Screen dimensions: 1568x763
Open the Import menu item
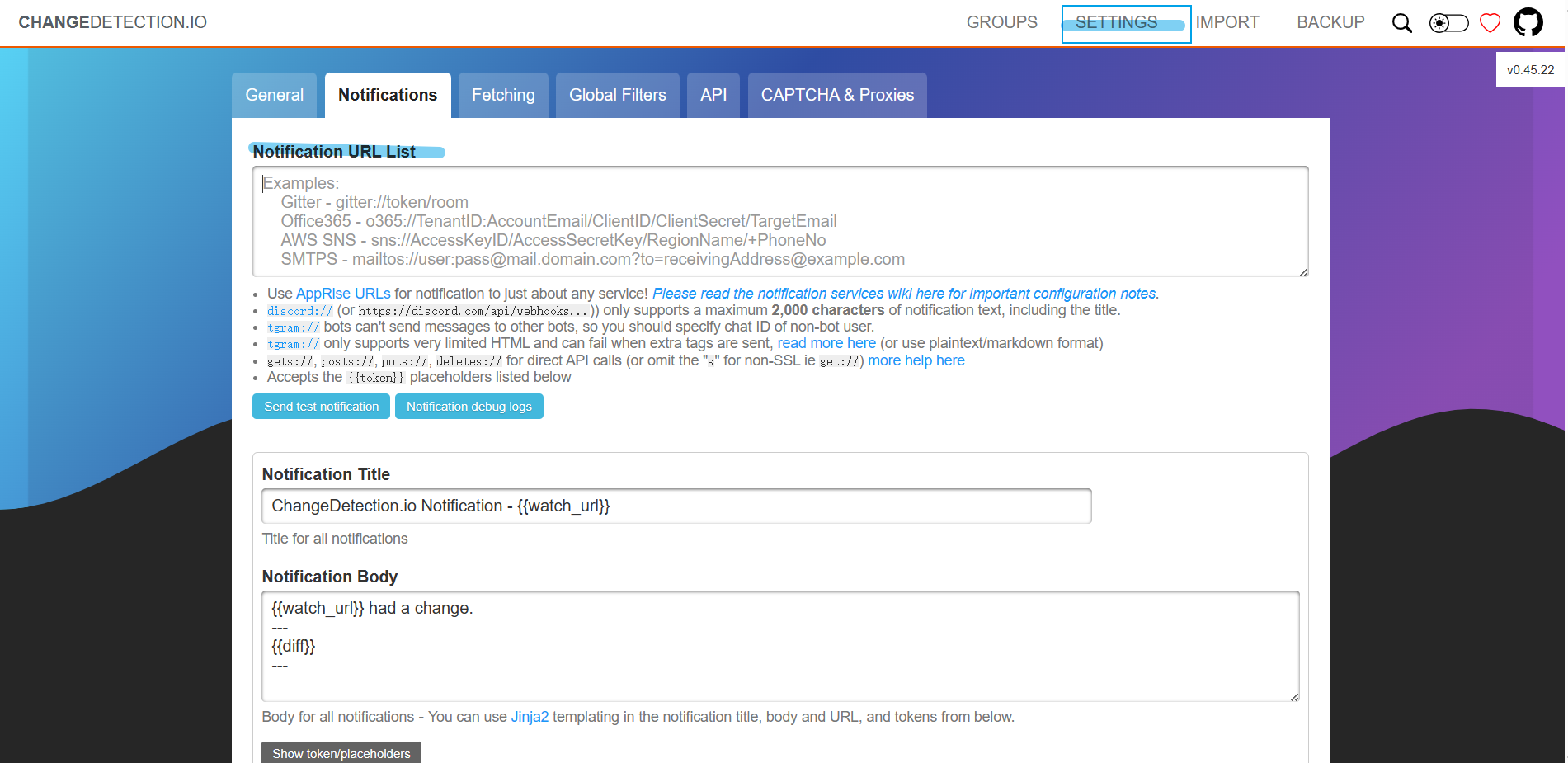click(1227, 22)
